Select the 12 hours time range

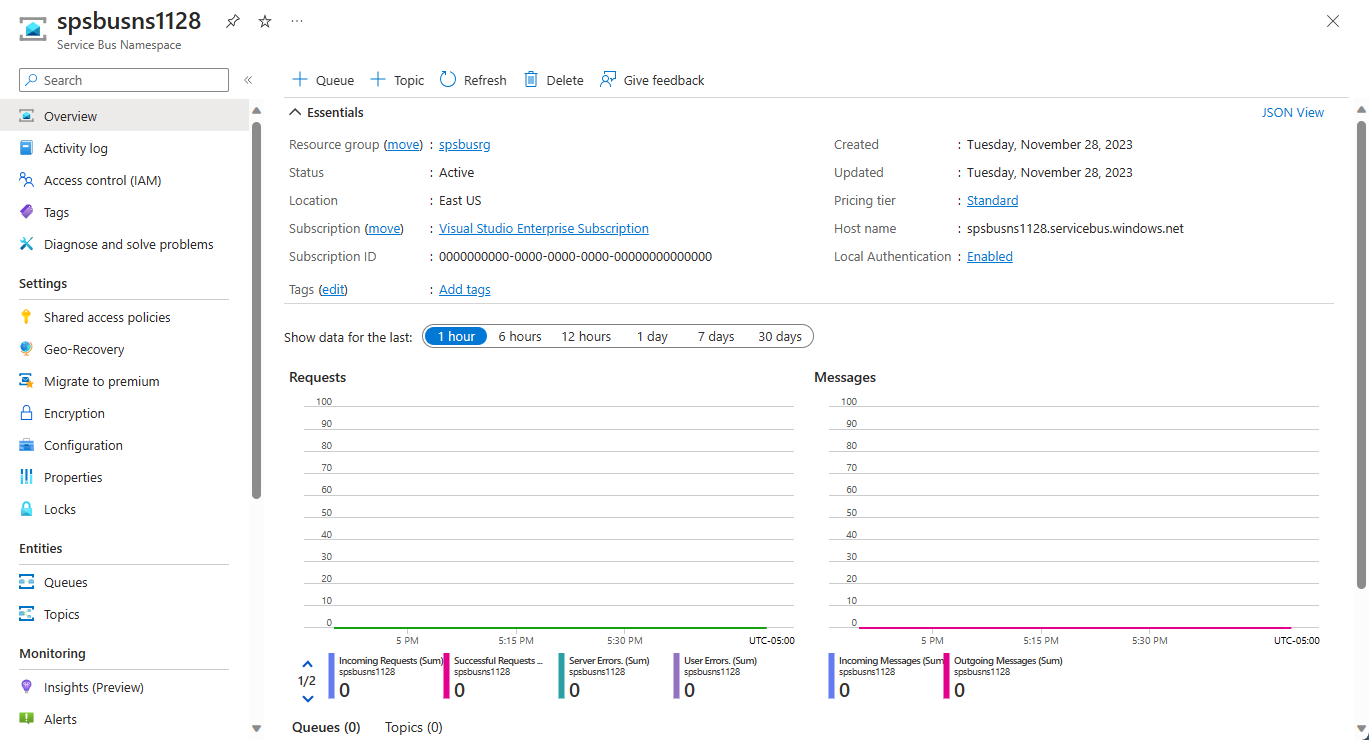coord(586,336)
